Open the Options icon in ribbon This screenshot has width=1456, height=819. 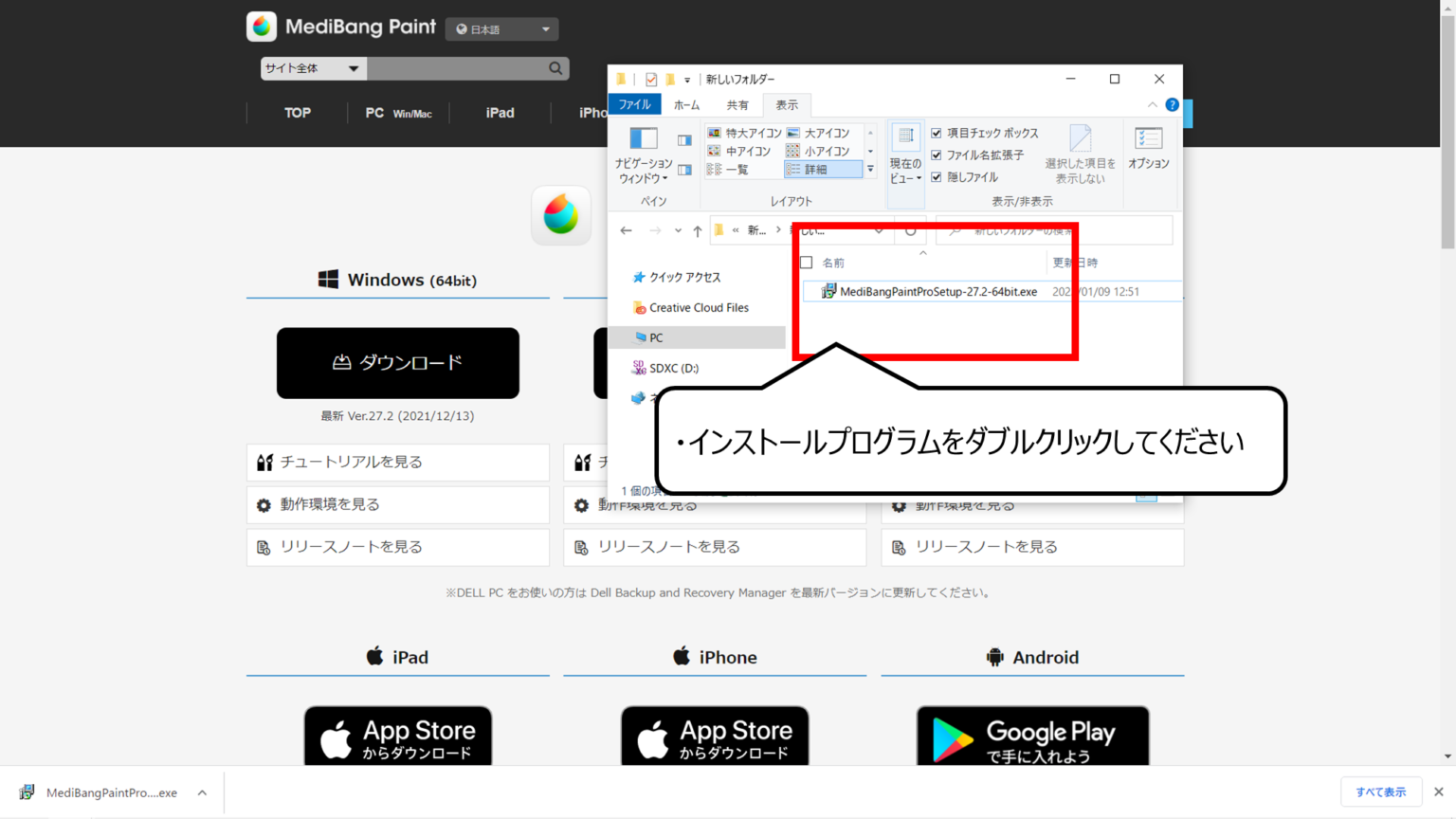click(1148, 147)
